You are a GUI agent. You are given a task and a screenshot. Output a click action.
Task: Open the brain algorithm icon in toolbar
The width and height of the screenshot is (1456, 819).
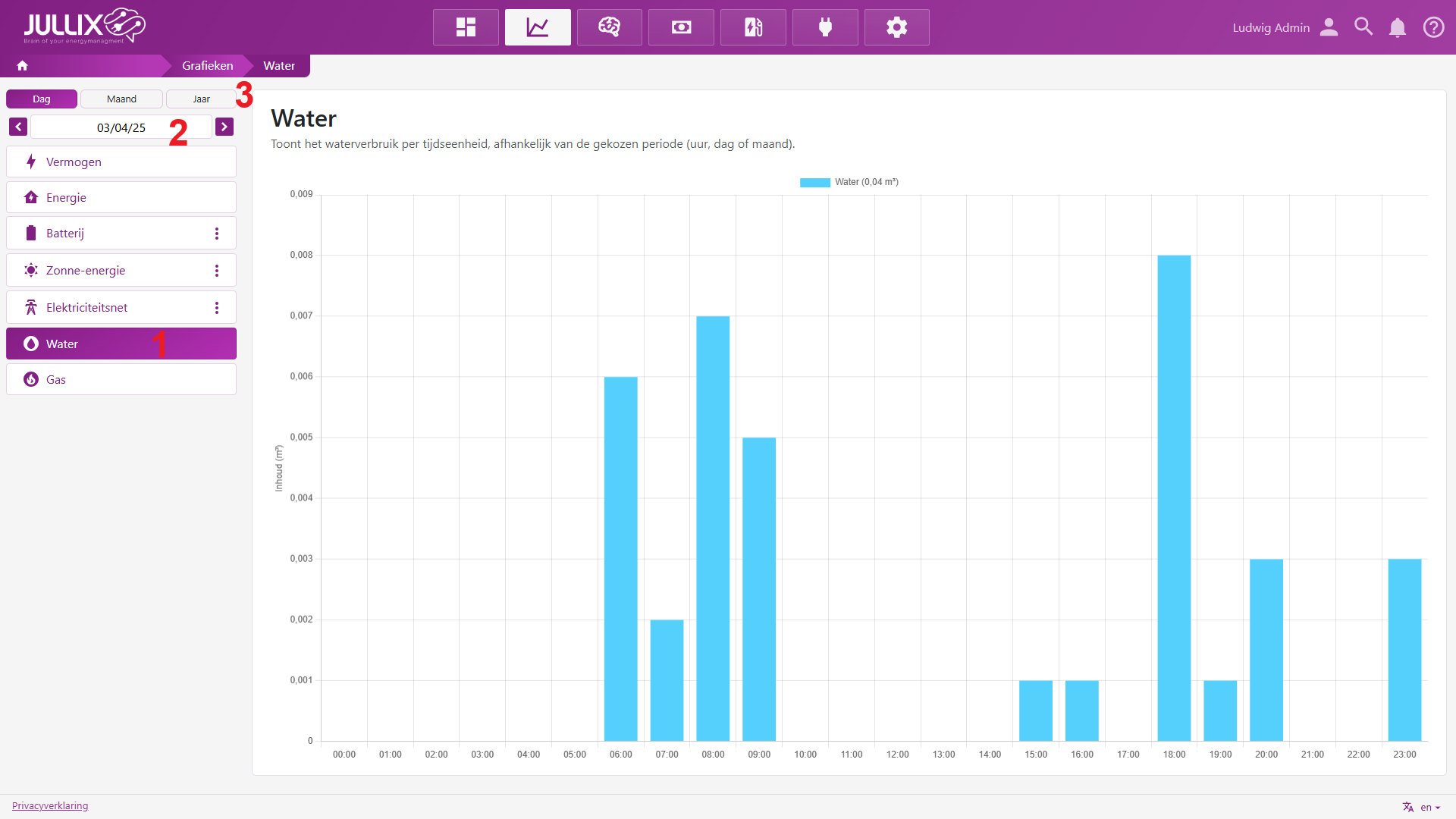609,27
